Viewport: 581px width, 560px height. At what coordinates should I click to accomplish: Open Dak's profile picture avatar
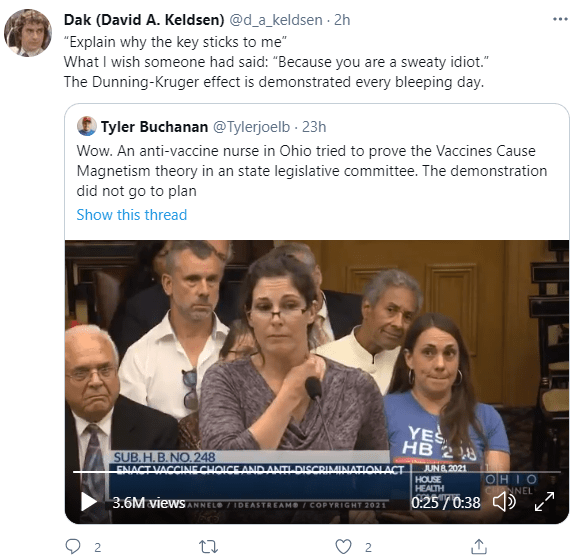click(x=28, y=33)
